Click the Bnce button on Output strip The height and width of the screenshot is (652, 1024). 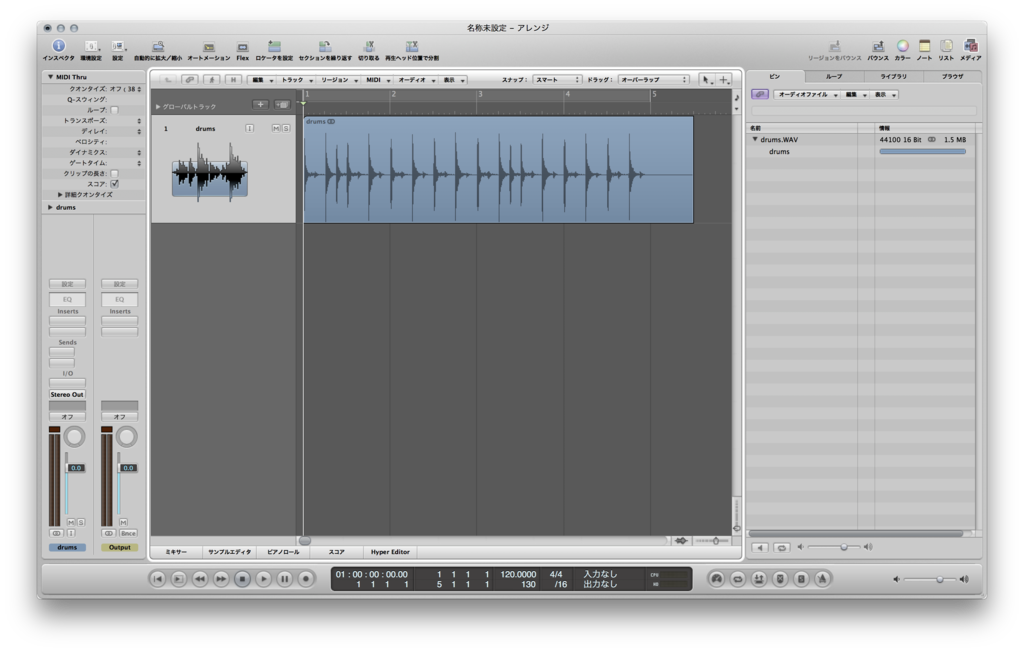tap(128, 534)
